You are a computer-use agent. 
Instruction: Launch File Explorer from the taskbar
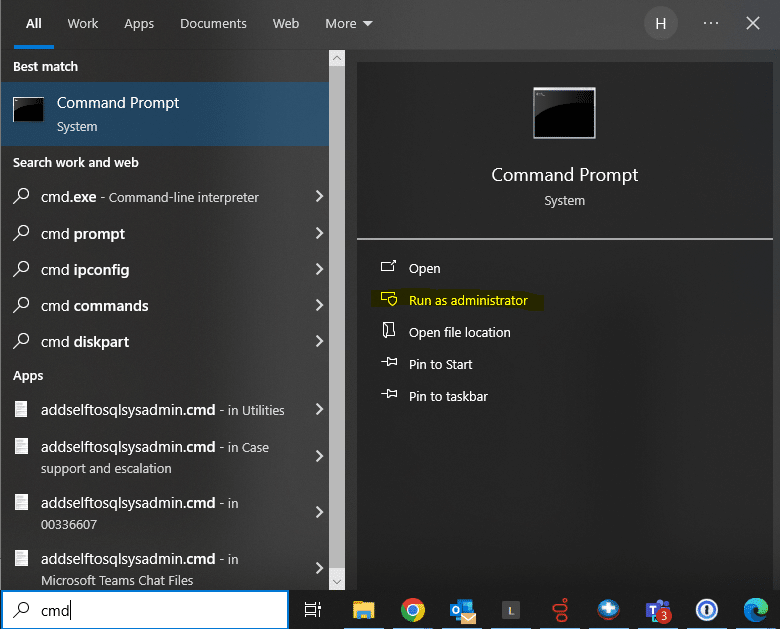click(364, 610)
